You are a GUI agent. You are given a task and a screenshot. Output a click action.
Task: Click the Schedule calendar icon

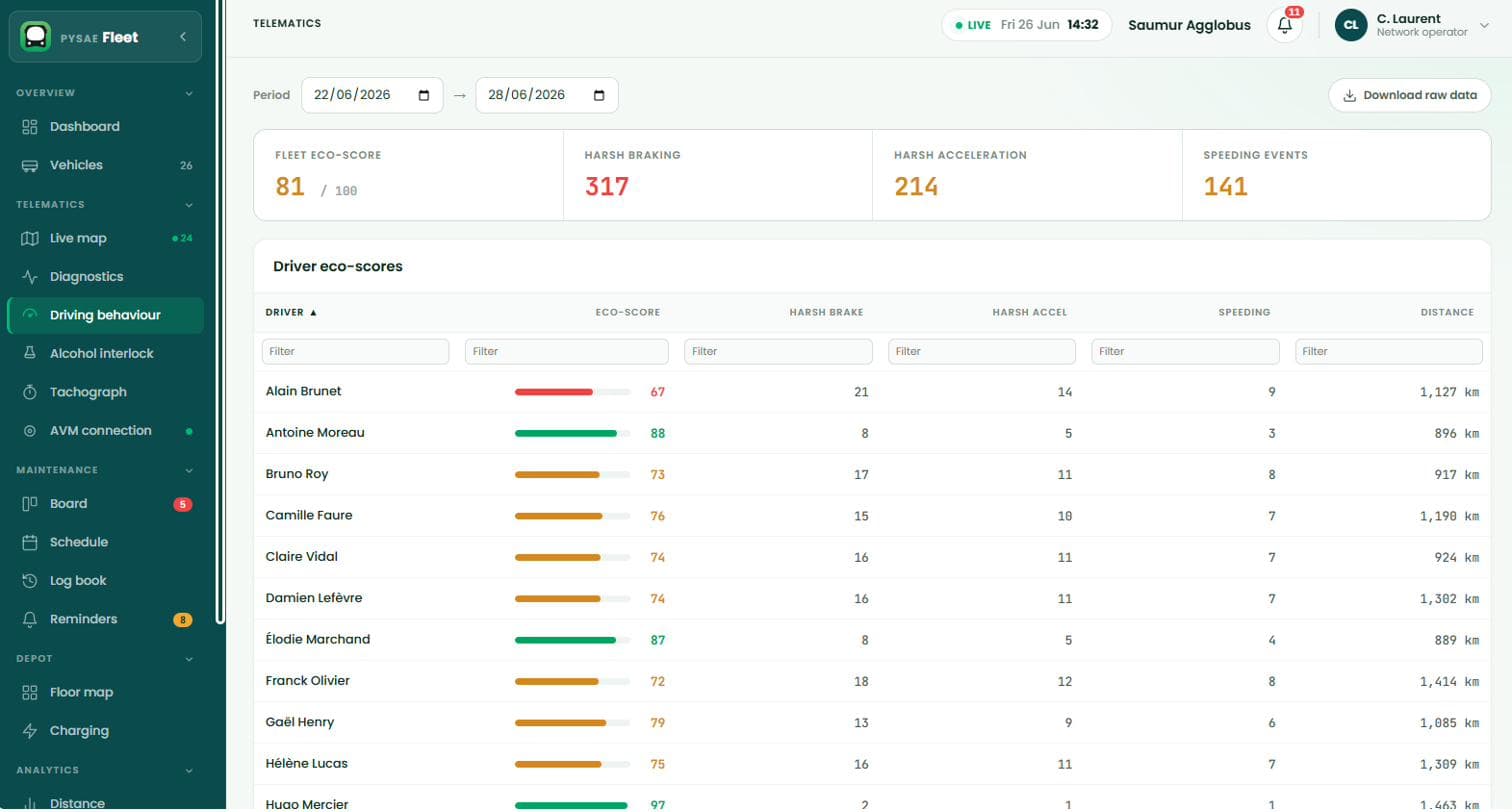[30, 542]
